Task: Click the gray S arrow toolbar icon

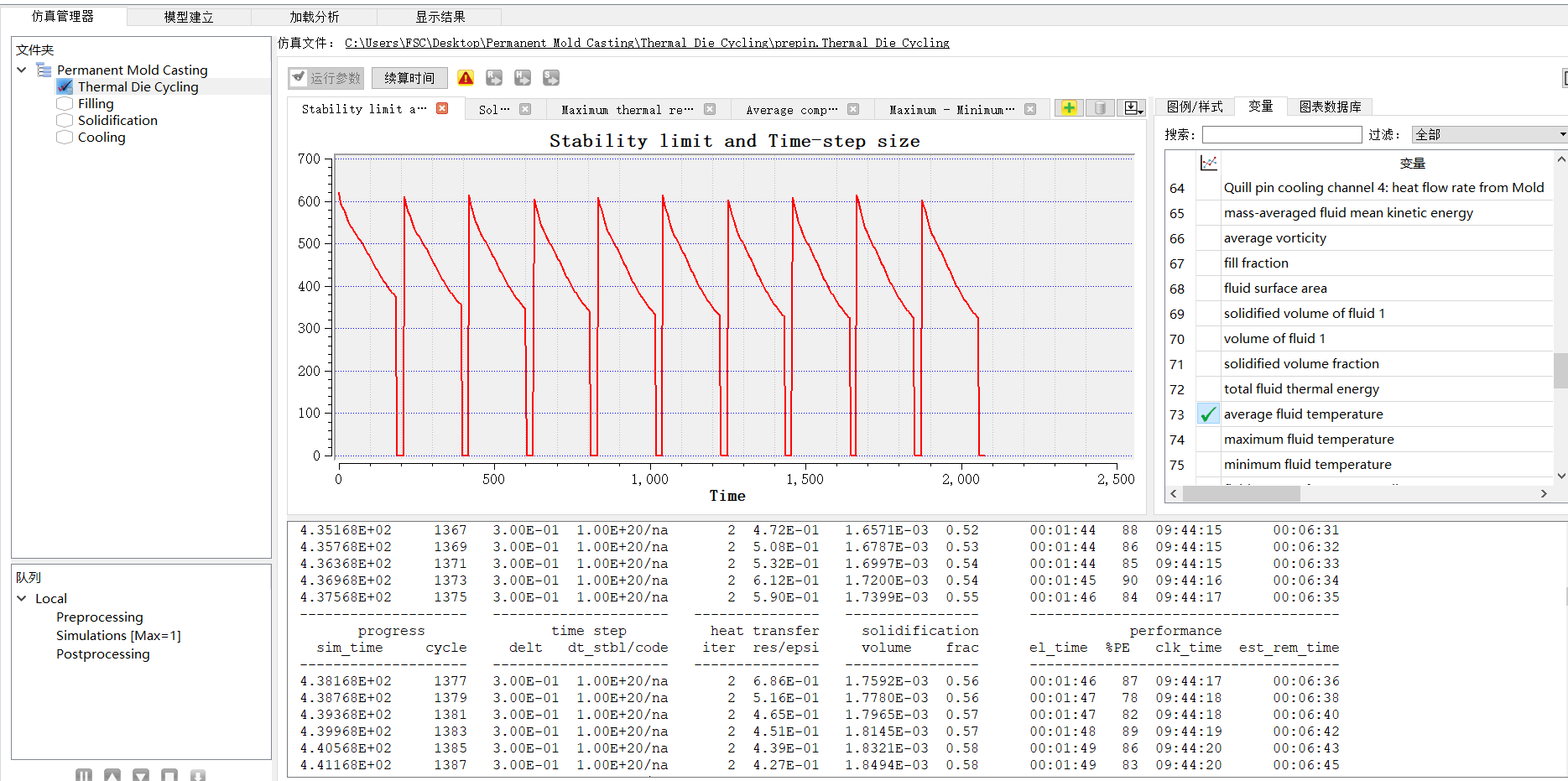Action: coord(551,78)
